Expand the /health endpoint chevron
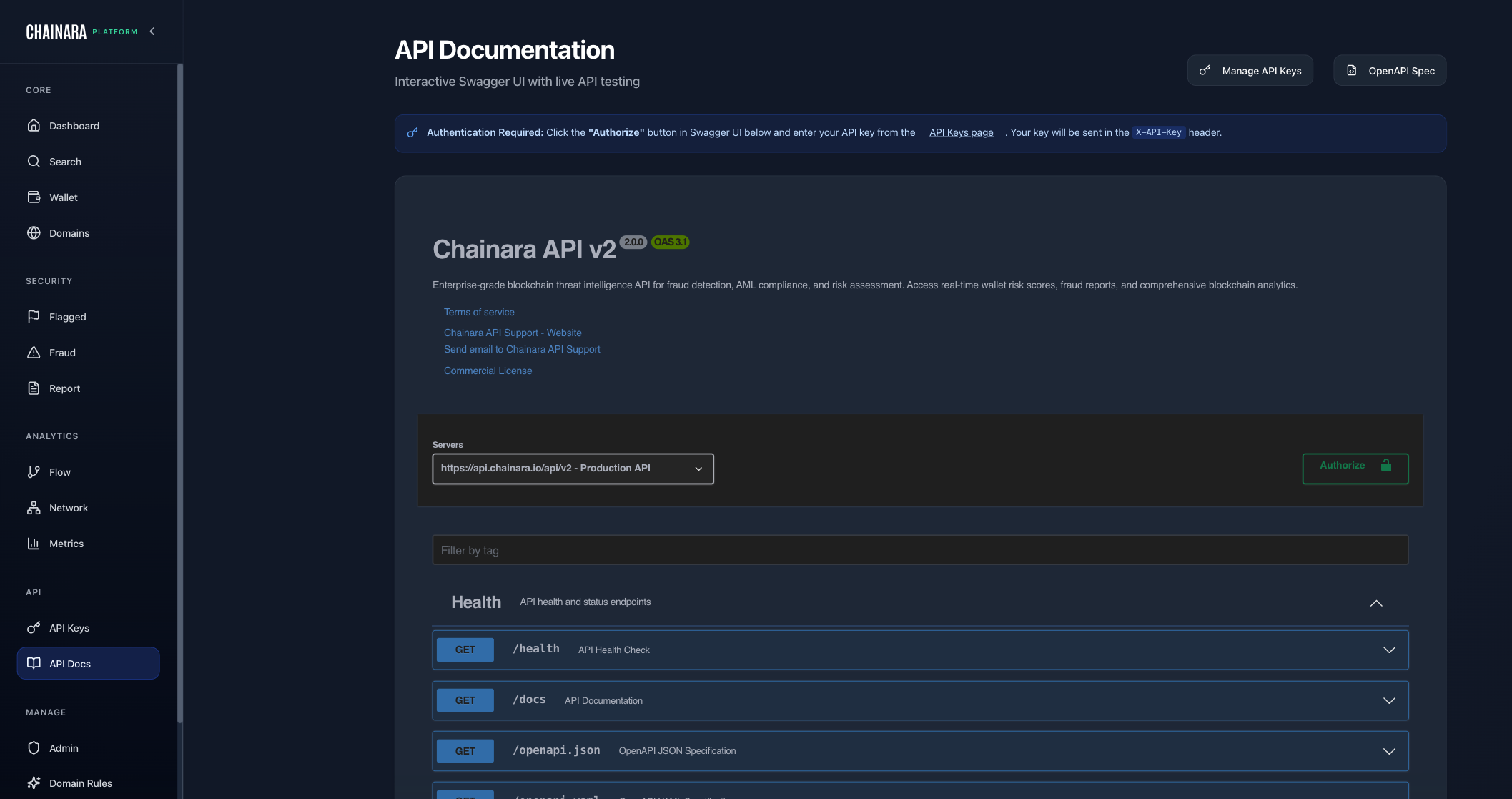The height and width of the screenshot is (799, 1512). coord(1389,650)
